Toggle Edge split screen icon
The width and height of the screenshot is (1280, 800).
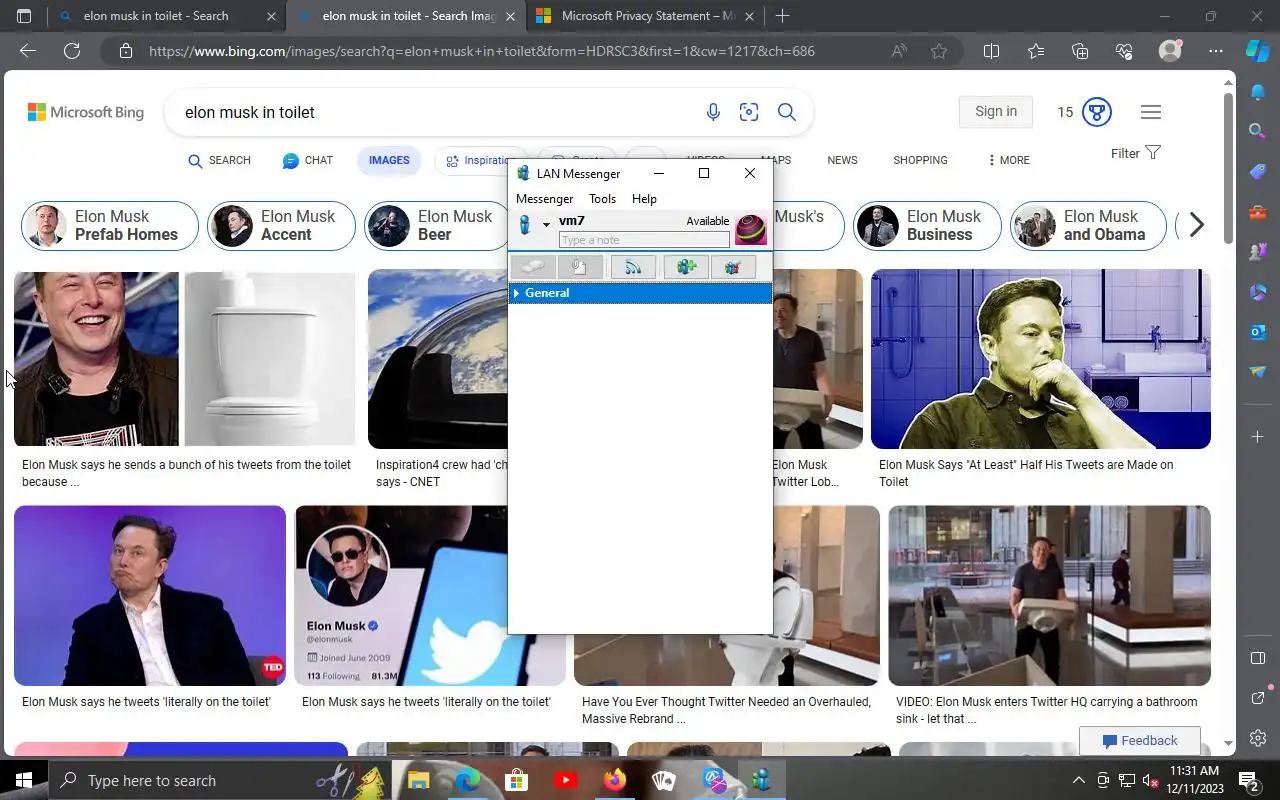click(991, 51)
